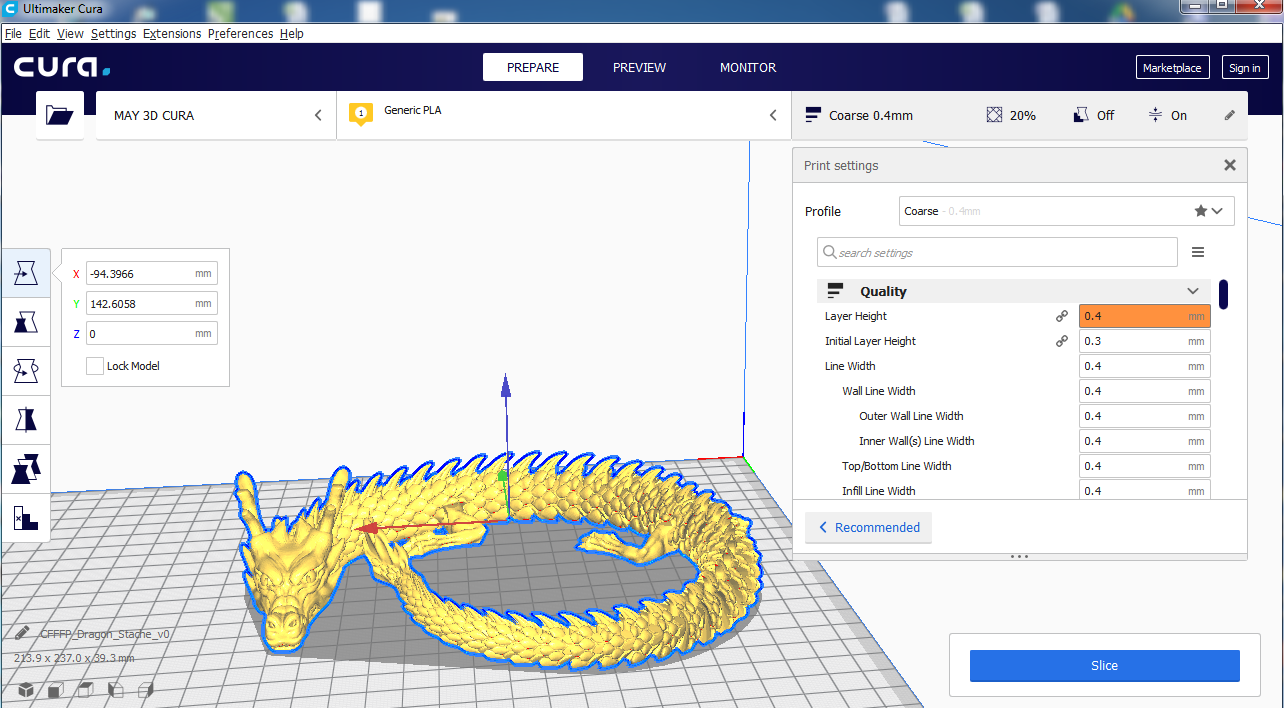Switch to front view cube icon
The width and height of the screenshot is (1284, 708).
pos(56,689)
